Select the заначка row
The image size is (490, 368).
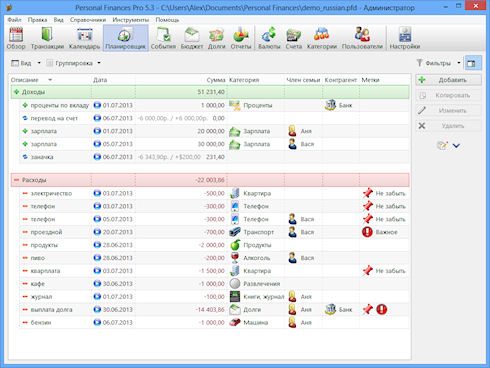pos(214,157)
